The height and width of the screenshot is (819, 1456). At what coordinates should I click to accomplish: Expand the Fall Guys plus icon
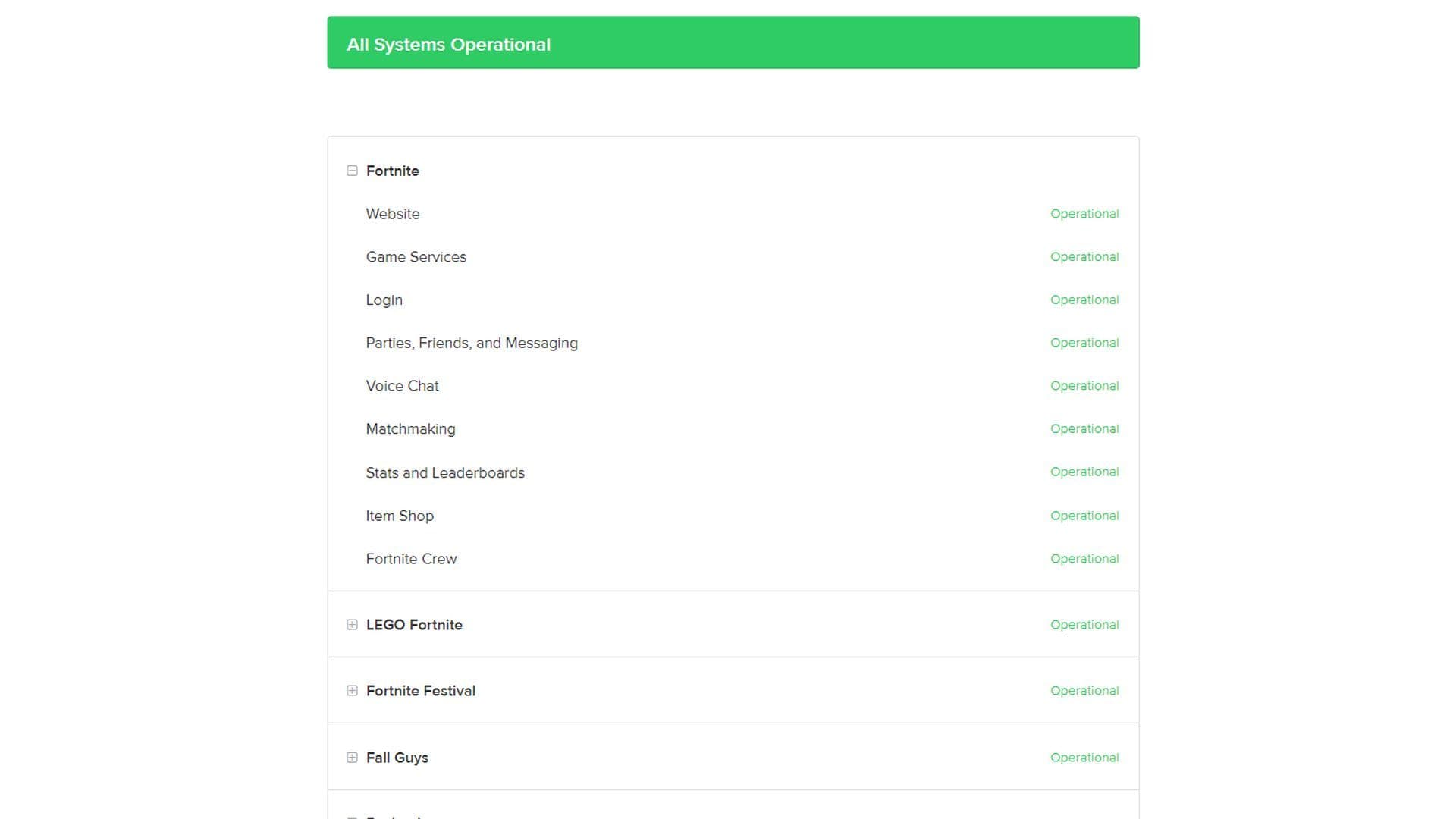(x=352, y=758)
